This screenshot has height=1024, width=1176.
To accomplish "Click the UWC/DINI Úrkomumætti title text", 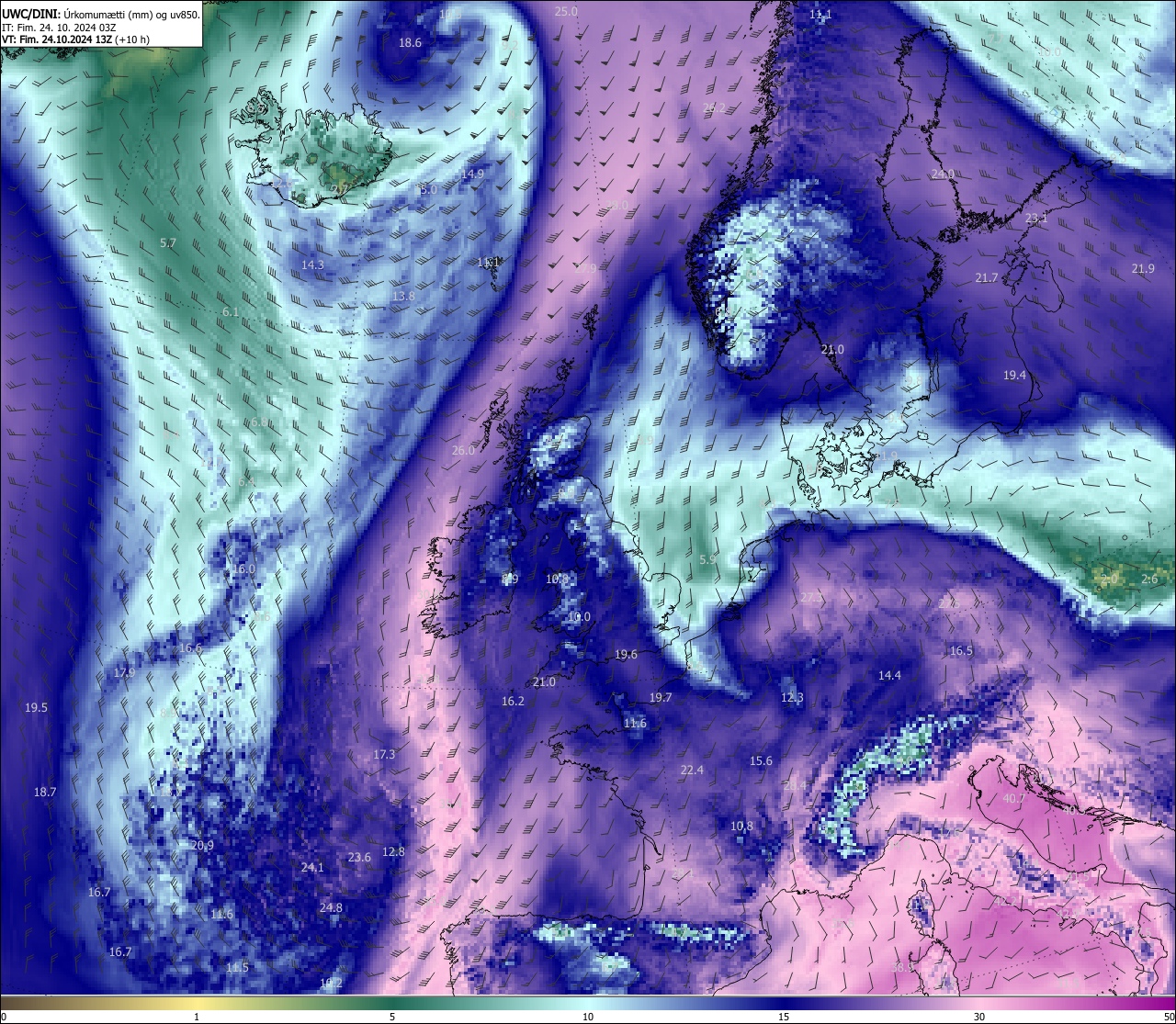I will point(101,14).
